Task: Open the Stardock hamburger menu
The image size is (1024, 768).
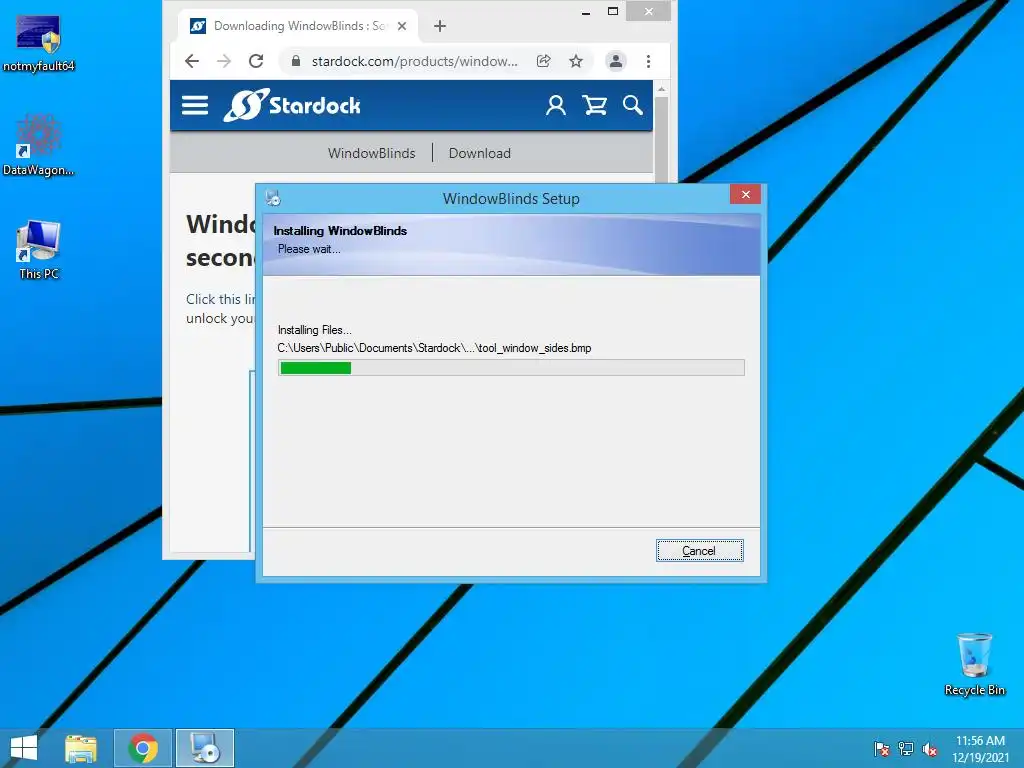Action: coord(195,105)
